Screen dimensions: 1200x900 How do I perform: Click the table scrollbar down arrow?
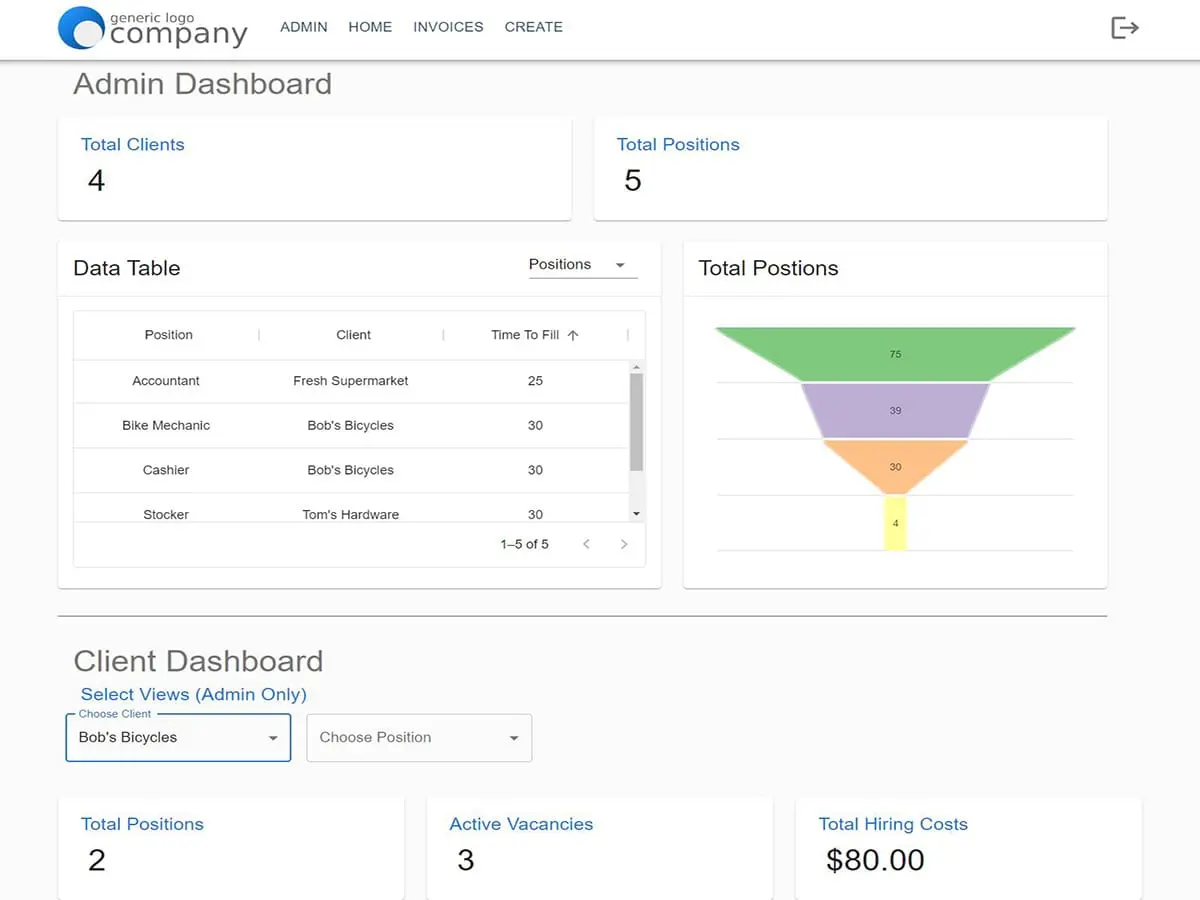[637, 514]
